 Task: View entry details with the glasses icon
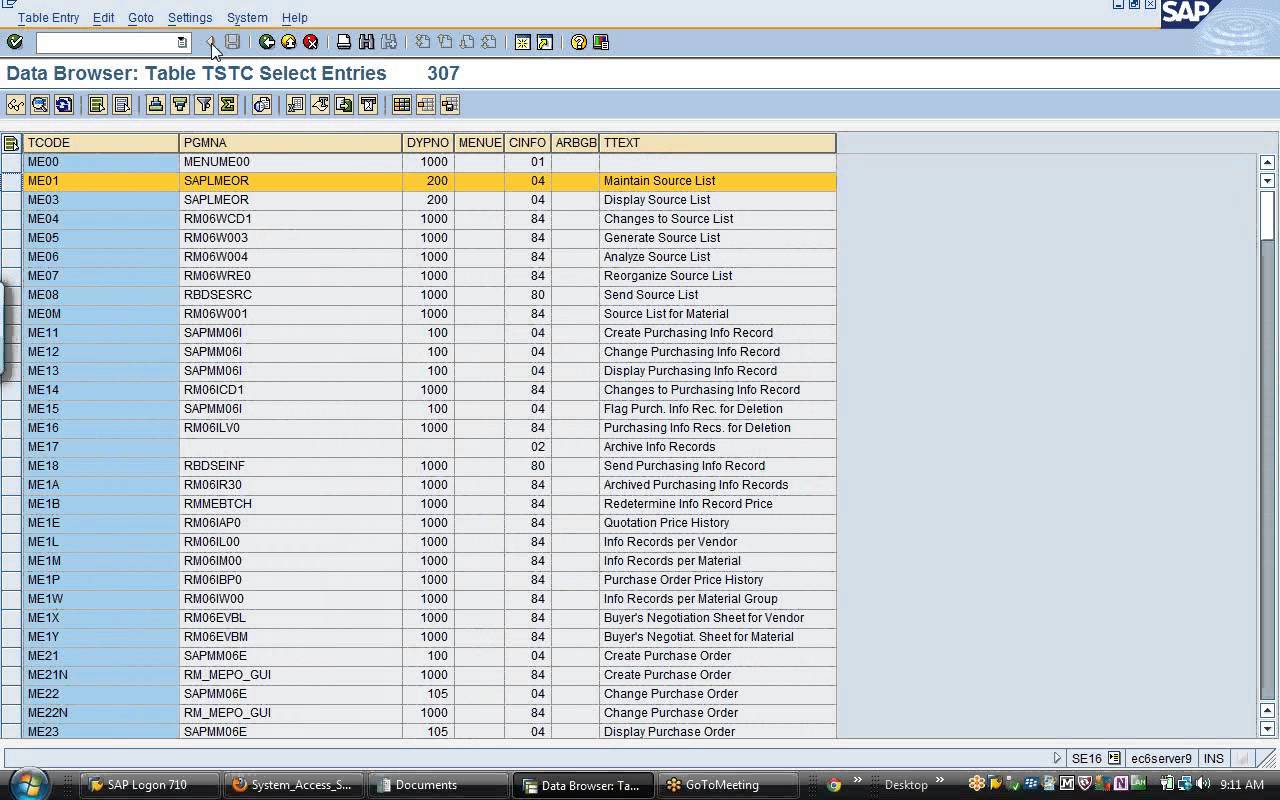pyautogui.click(x=15, y=104)
